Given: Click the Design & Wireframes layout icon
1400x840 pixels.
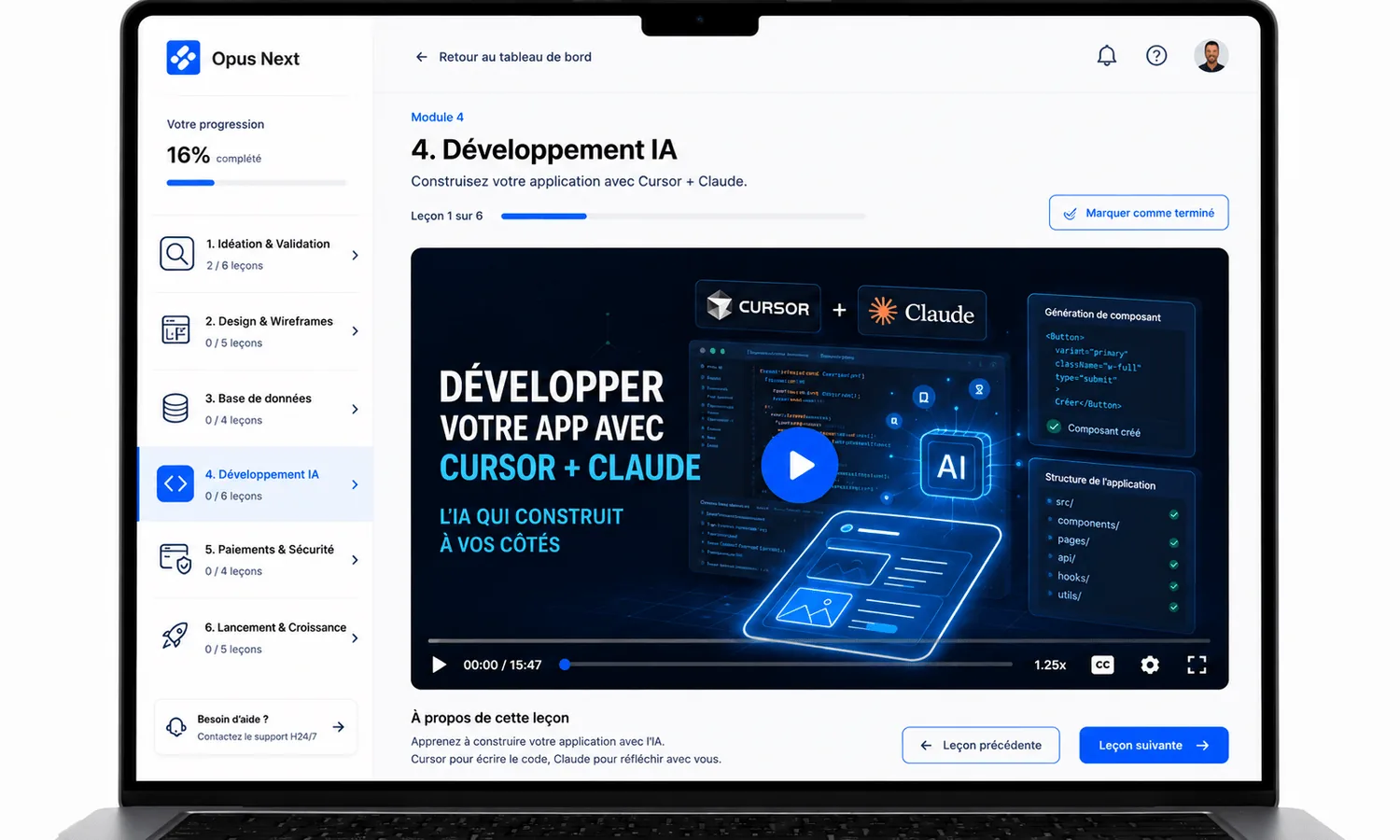Looking at the screenshot, I should (x=175, y=330).
